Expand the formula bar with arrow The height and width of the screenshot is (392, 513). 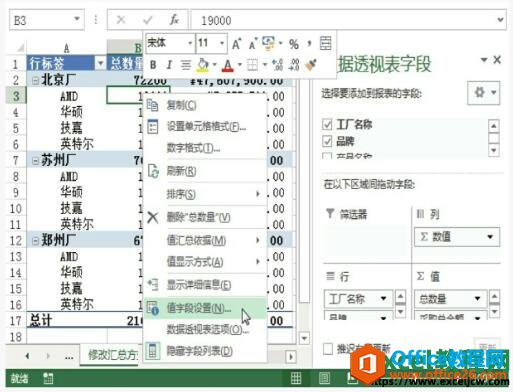click(500, 20)
